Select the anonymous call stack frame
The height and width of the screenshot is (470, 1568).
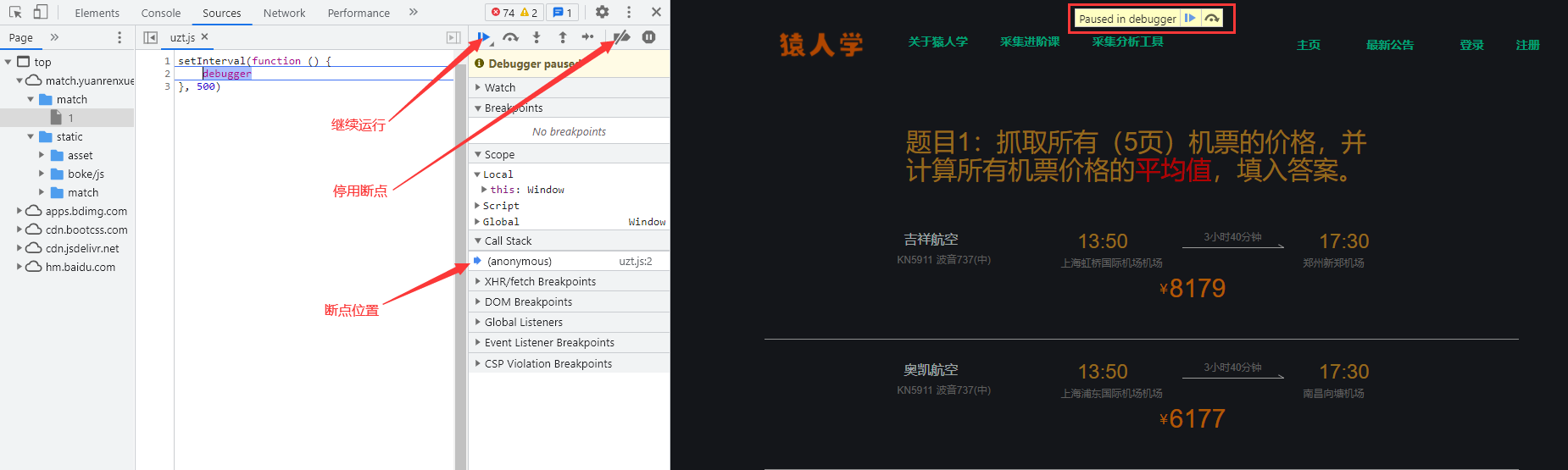tap(520, 262)
